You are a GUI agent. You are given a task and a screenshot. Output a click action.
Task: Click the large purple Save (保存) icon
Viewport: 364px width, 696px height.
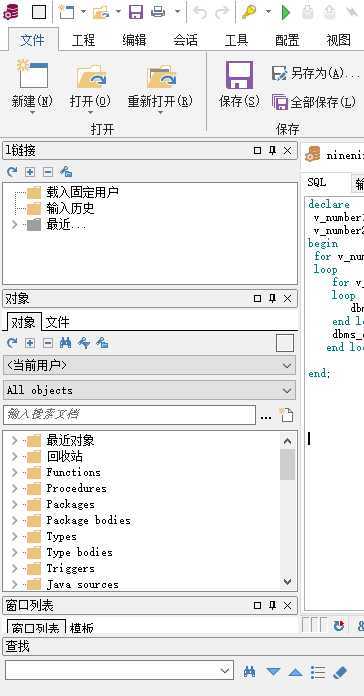[239, 75]
